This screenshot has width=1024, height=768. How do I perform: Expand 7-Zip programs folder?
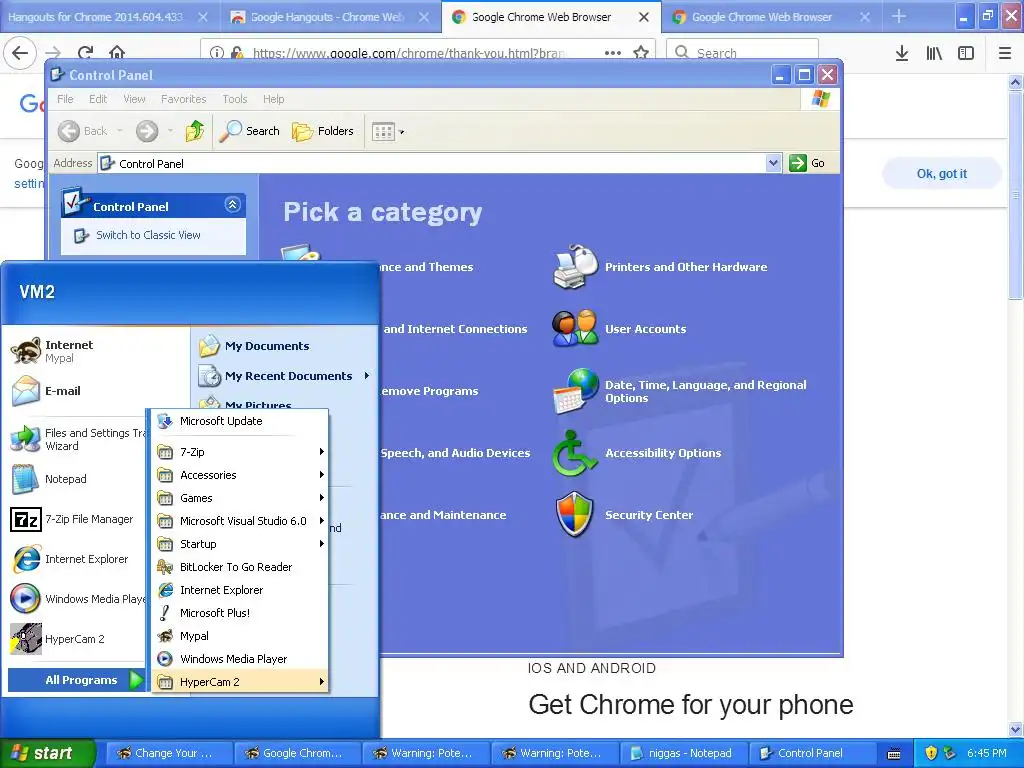pyautogui.click(x=240, y=452)
